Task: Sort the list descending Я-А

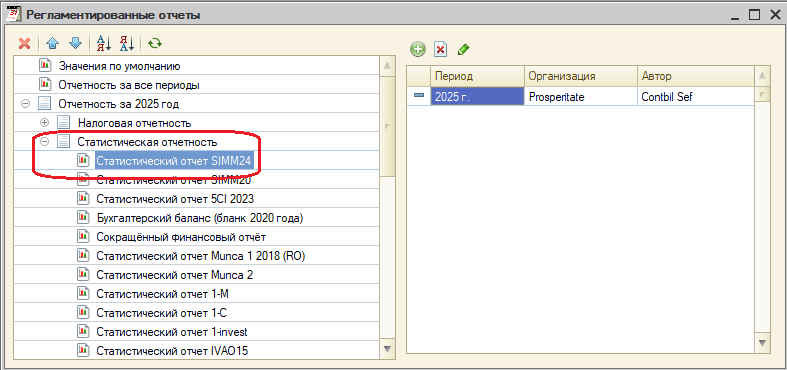Action: (x=127, y=44)
